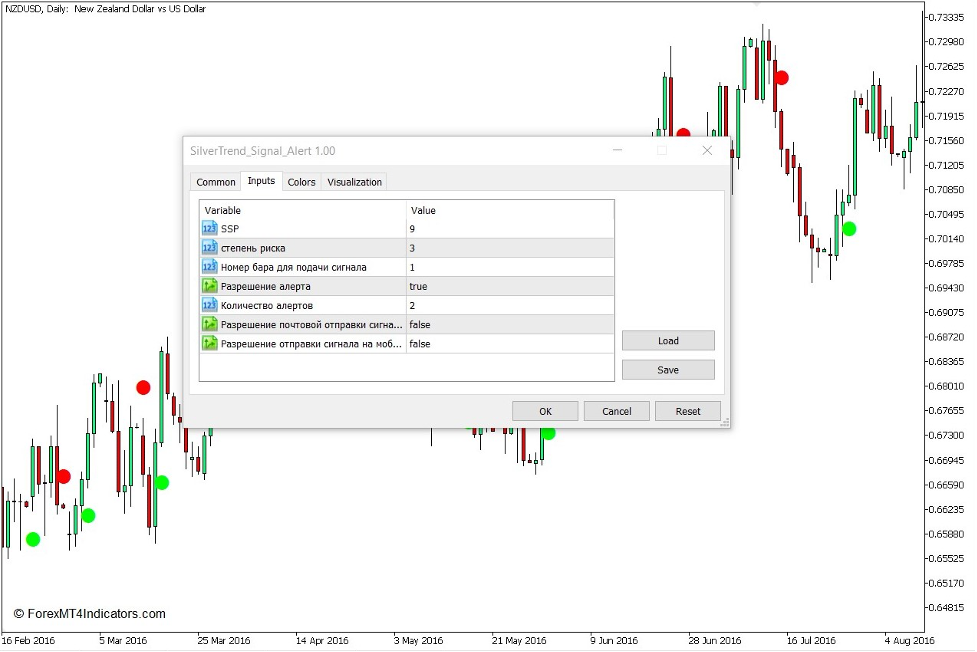Click the icon beside степень риска

[209, 248]
